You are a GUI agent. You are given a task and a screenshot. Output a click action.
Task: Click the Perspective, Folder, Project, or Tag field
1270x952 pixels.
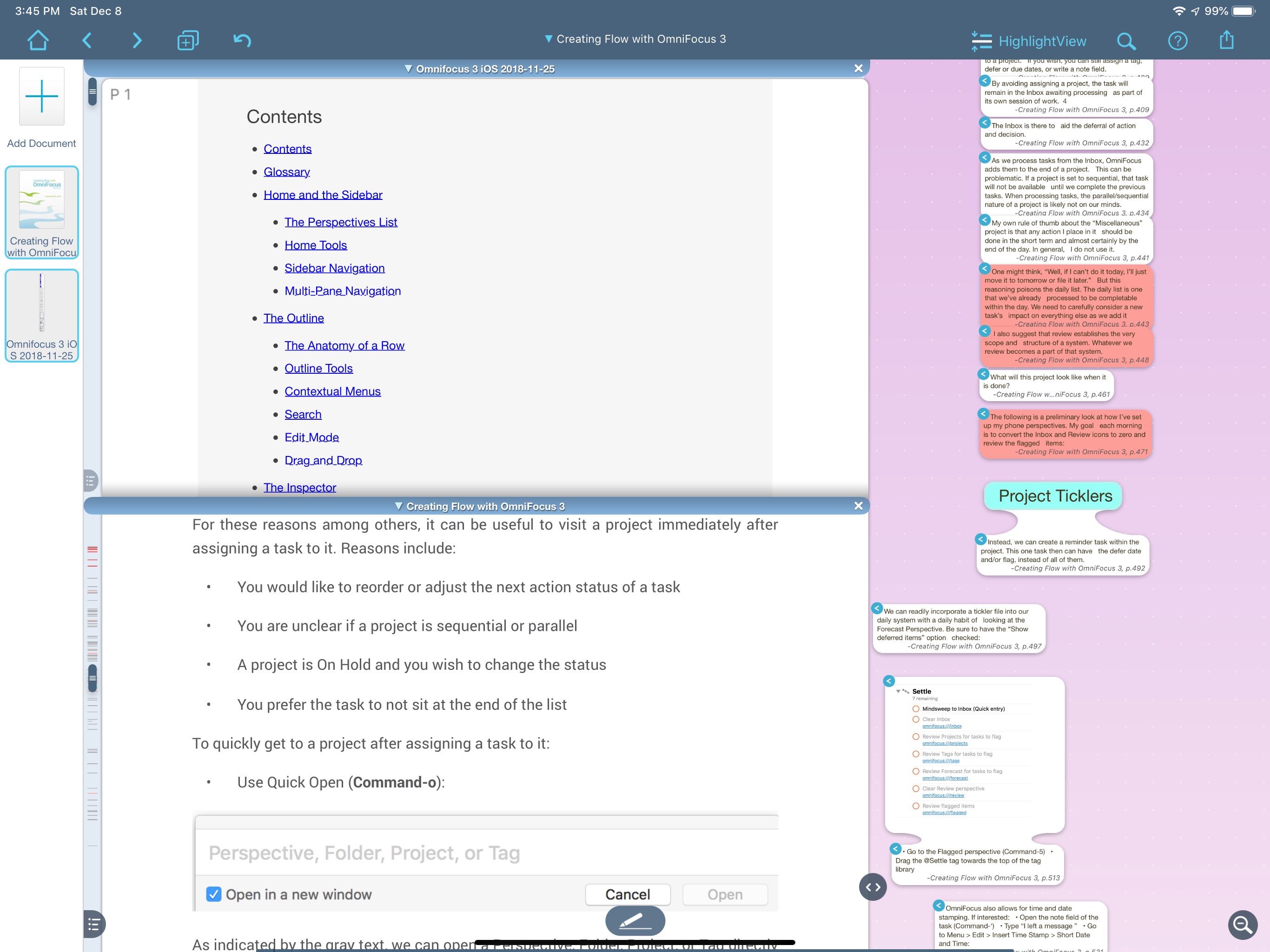coord(486,853)
